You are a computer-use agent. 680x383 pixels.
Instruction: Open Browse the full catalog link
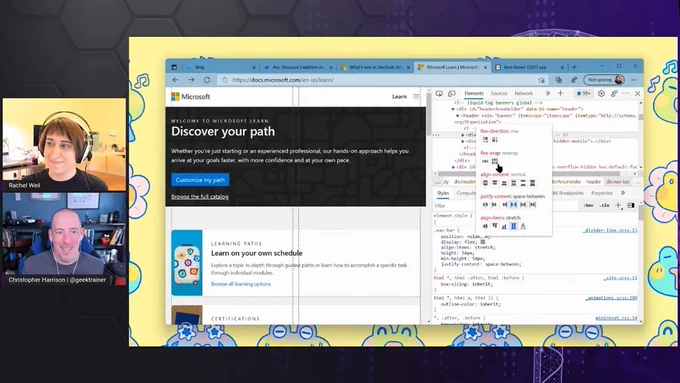(199, 197)
